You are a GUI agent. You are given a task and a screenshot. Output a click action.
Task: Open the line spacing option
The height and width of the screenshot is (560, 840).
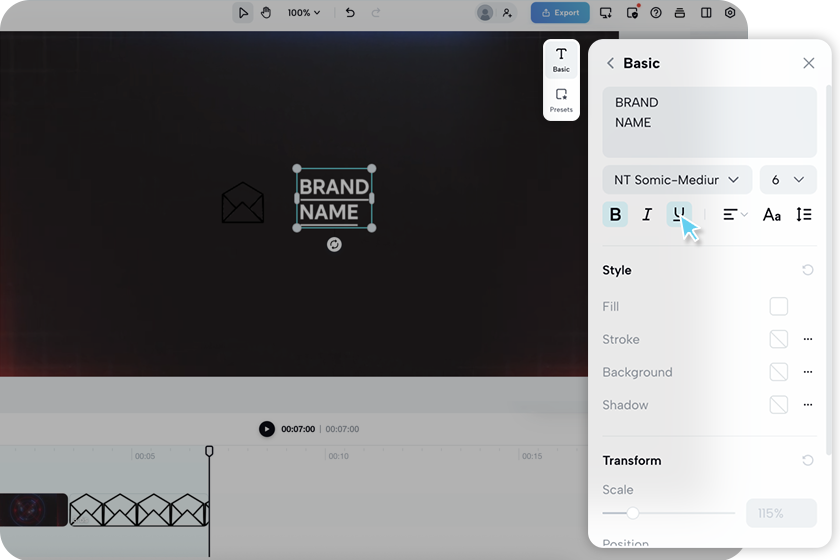[804, 214]
